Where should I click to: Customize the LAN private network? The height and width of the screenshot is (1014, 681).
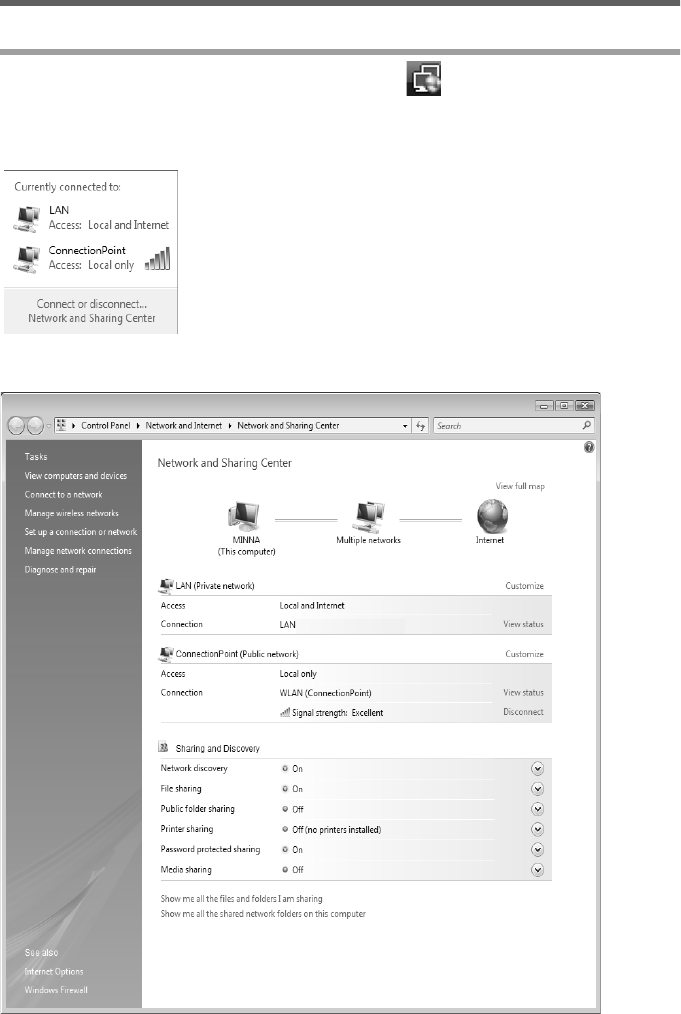coord(524,586)
